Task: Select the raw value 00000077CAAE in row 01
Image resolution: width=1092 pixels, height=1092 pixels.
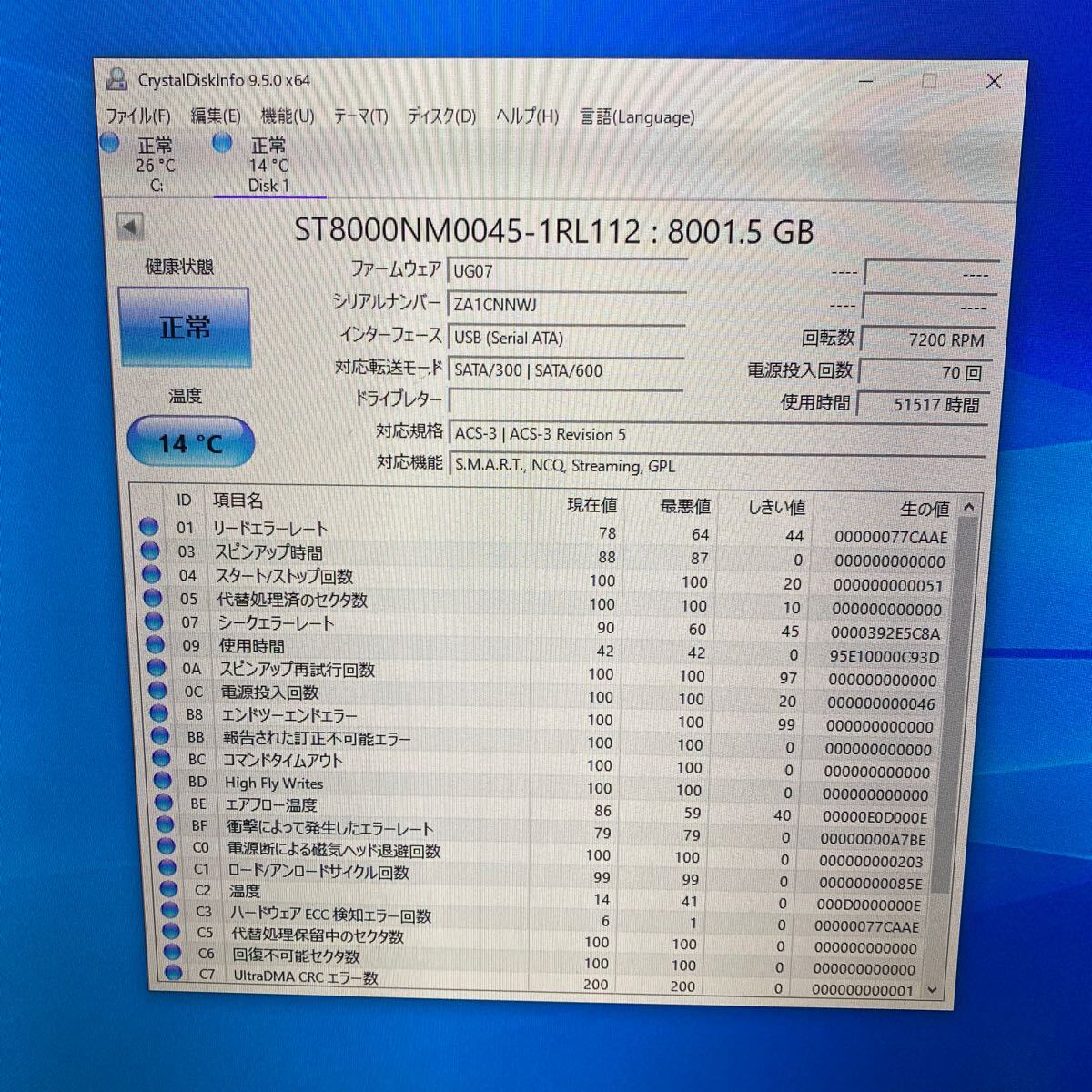Action: pos(891,537)
